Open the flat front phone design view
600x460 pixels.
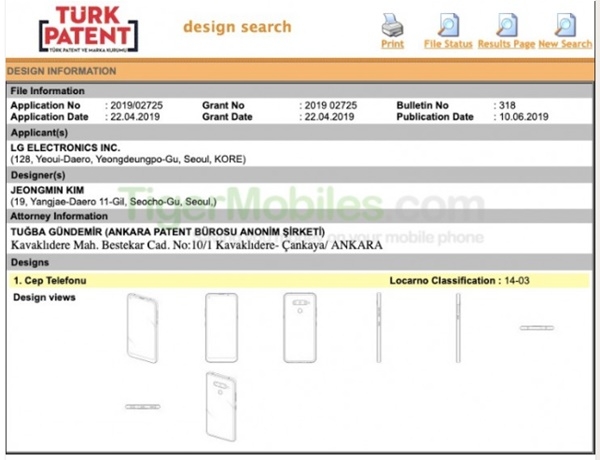tap(221, 328)
